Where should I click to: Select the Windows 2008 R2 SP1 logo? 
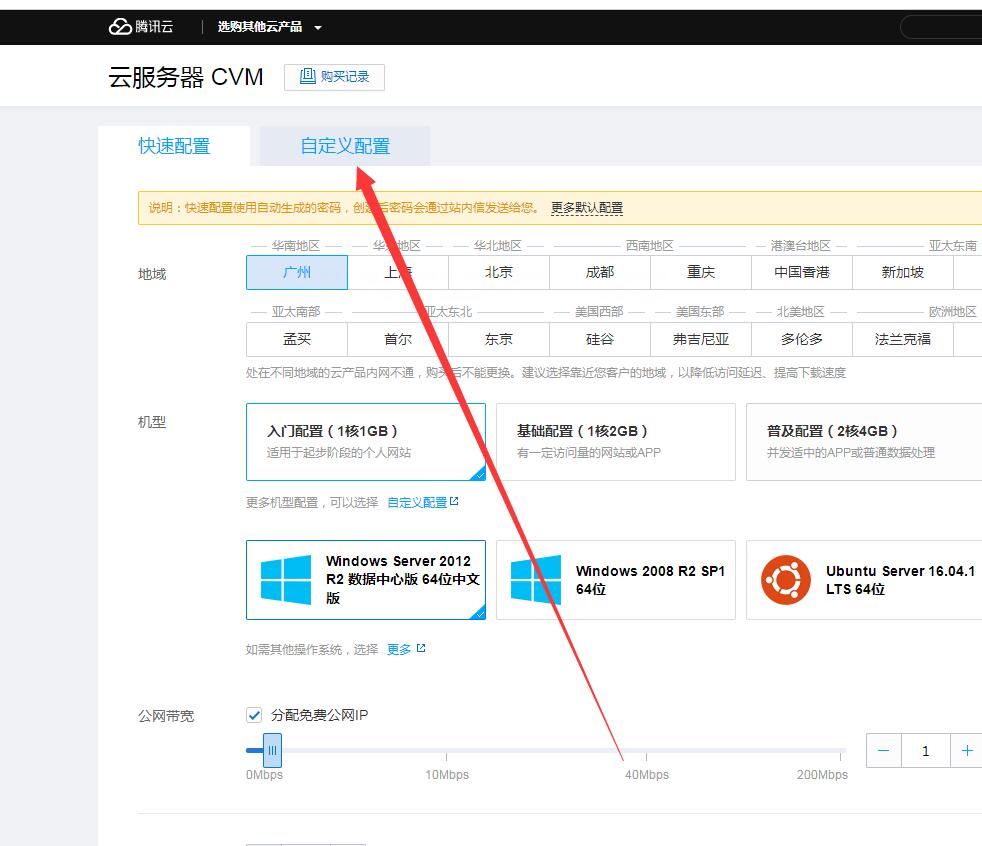535,580
